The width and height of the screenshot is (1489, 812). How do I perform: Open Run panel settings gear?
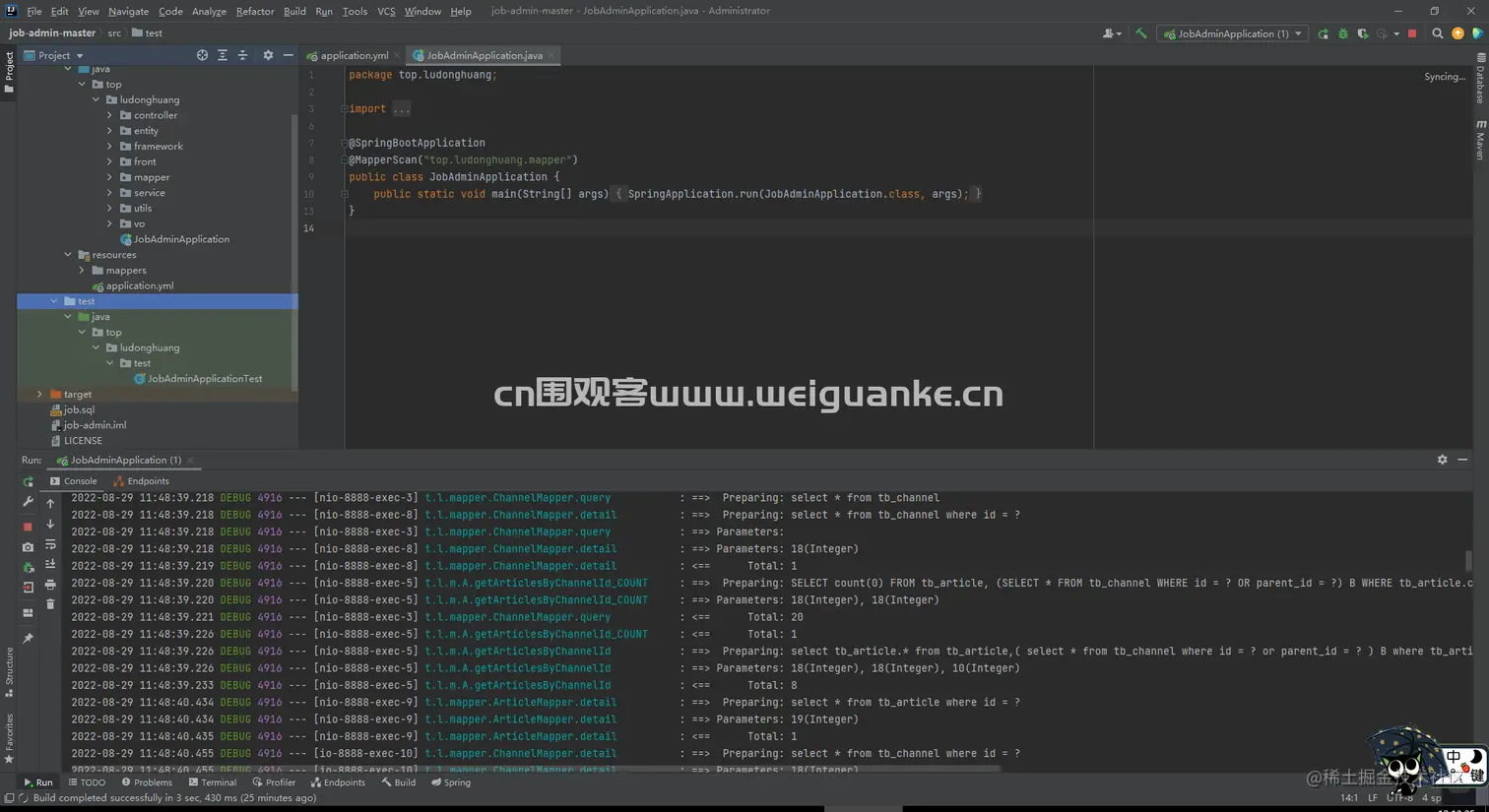(x=1442, y=460)
